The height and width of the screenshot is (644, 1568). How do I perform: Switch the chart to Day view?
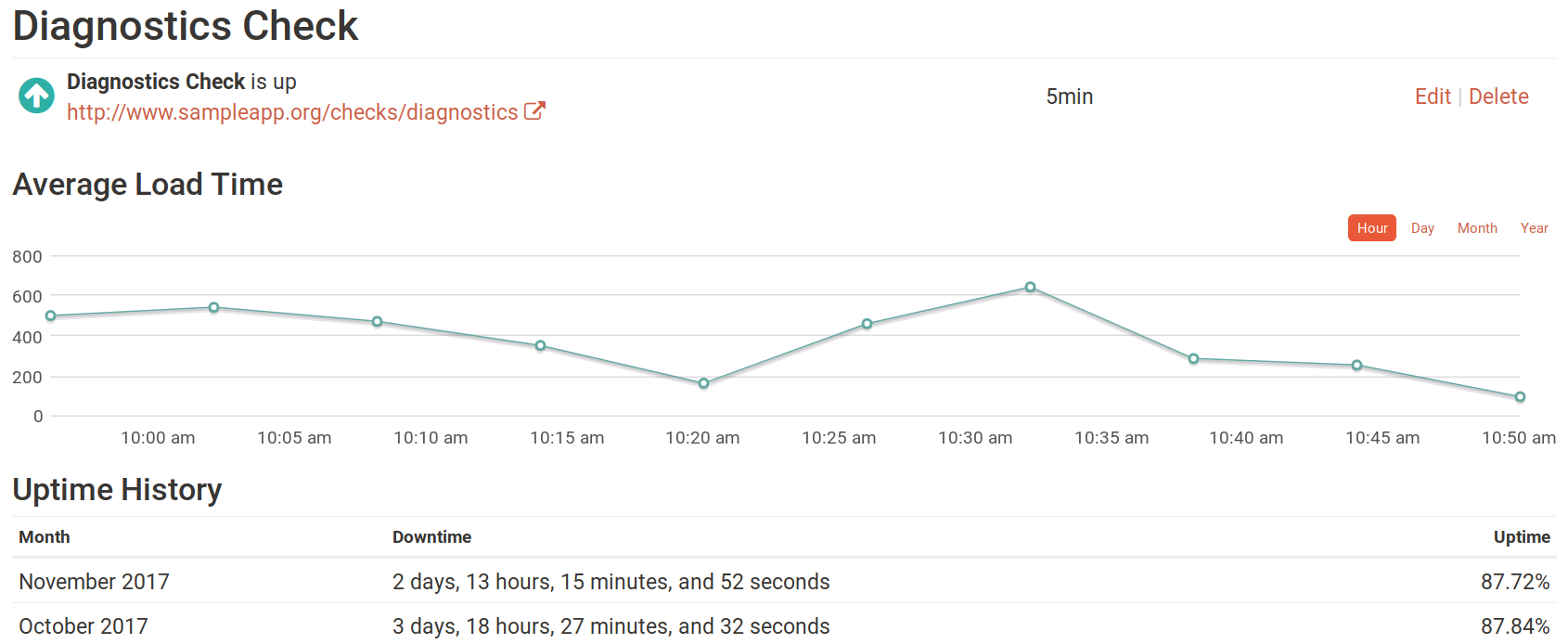1422,227
